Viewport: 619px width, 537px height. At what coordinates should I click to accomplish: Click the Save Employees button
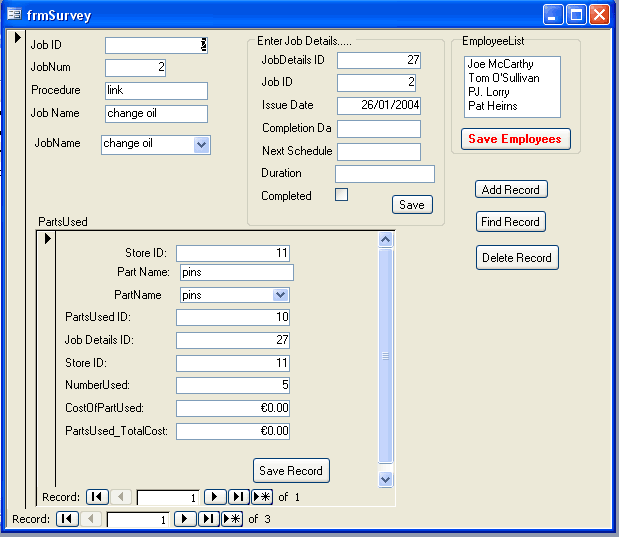[515, 139]
